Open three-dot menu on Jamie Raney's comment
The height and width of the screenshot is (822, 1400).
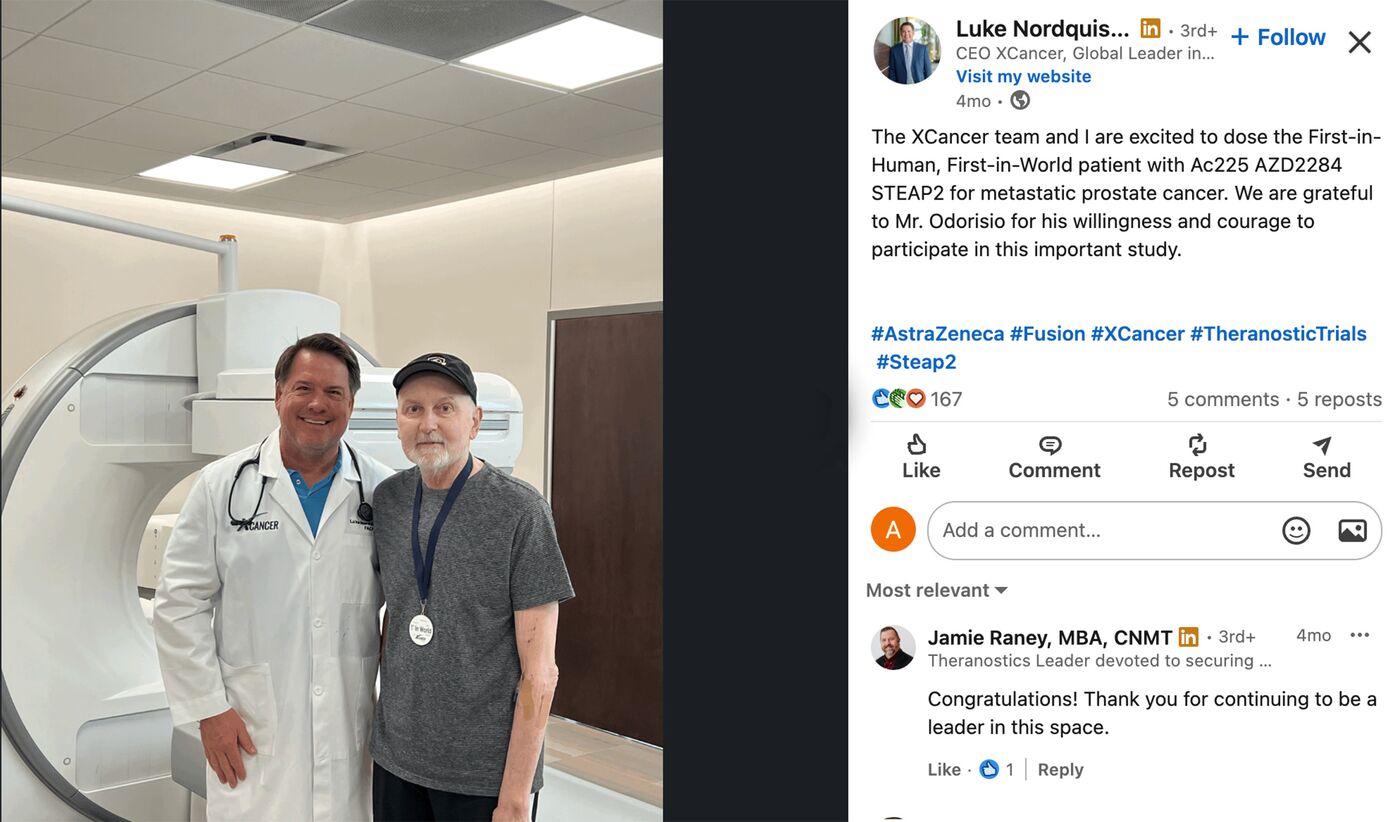tap(1360, 635)
